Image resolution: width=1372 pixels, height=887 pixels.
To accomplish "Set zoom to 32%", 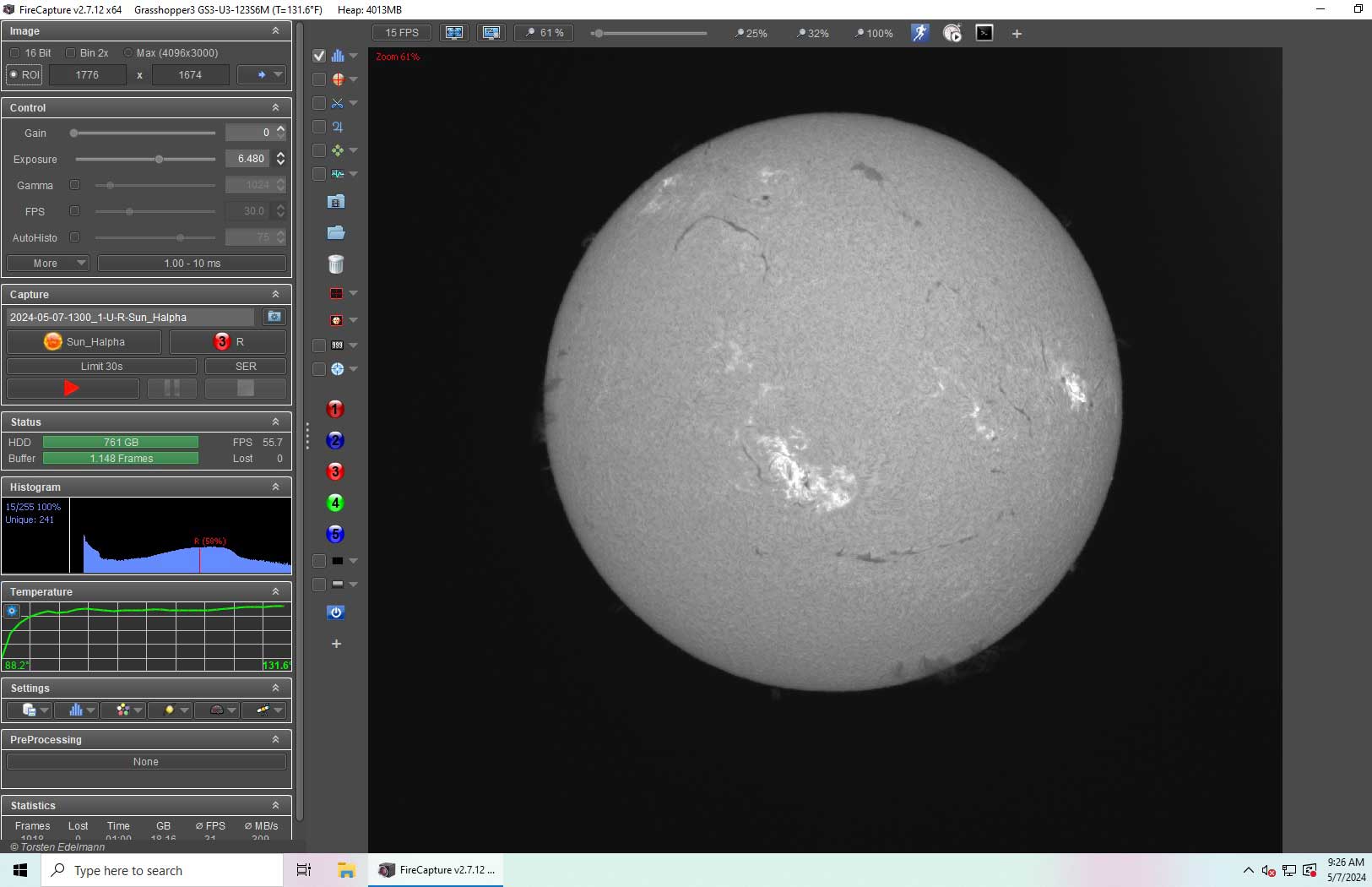I will click(812, 34).
